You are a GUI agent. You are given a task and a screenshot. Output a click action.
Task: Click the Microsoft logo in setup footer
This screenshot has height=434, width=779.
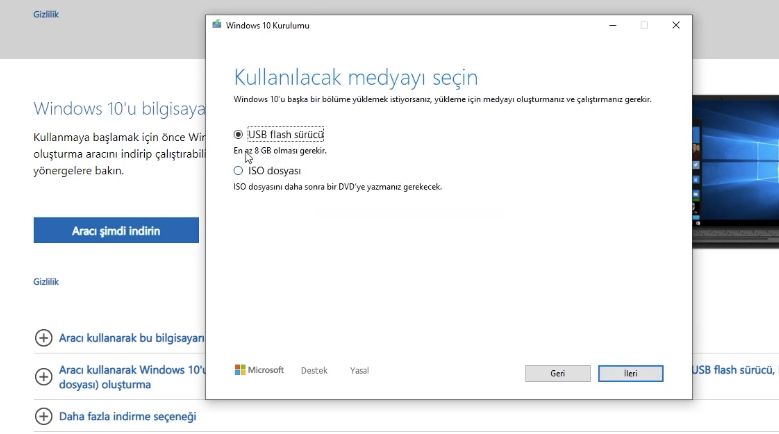[x=259, y=370]
